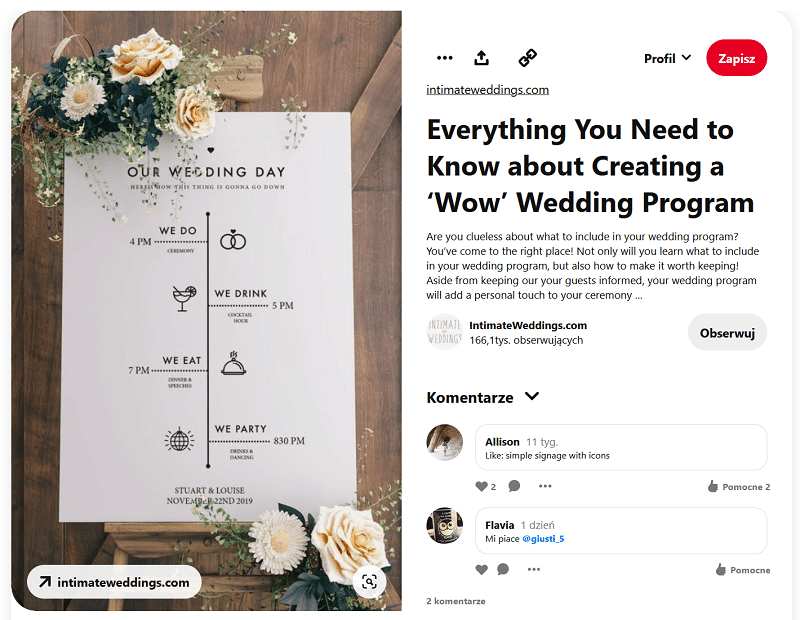
Task: Open more options on Allison's comment
Action: pos(545,486)
